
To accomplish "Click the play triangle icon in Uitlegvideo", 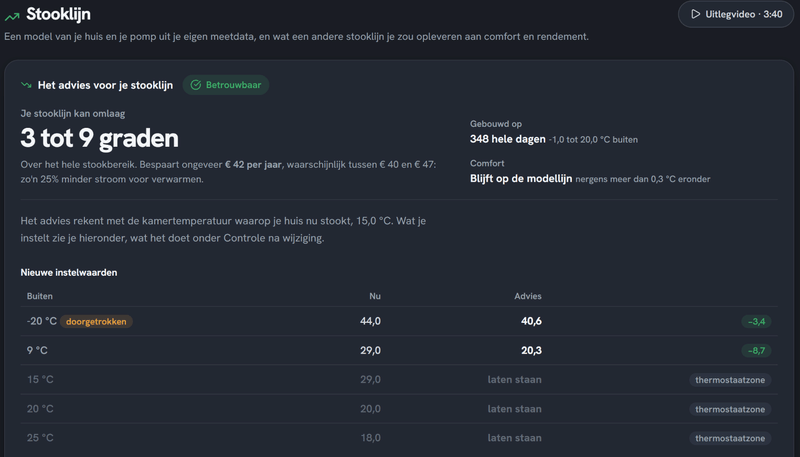I will point(695,14).
